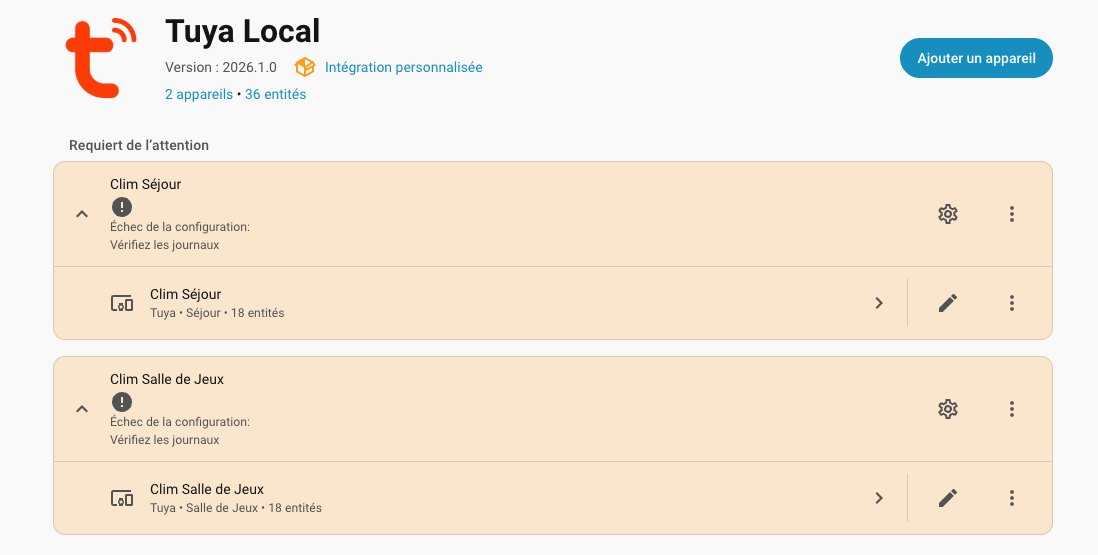Open Clim Séjour device details chevron
This screenshot has height=555, width=1098.
pos(879,303)
